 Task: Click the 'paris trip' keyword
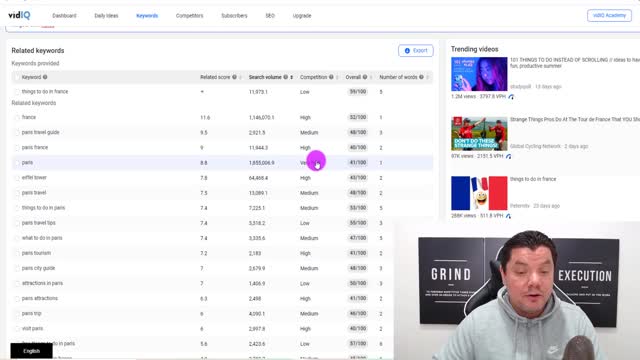[x=31, y=313]
